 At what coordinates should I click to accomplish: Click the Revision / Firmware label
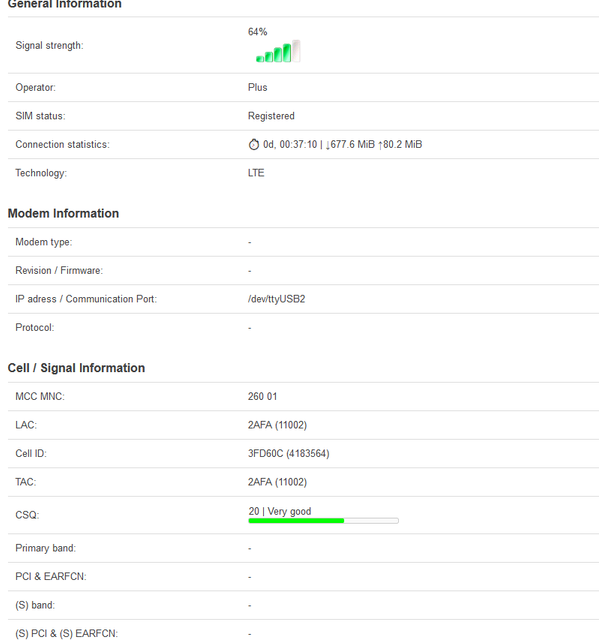(59, 271)
